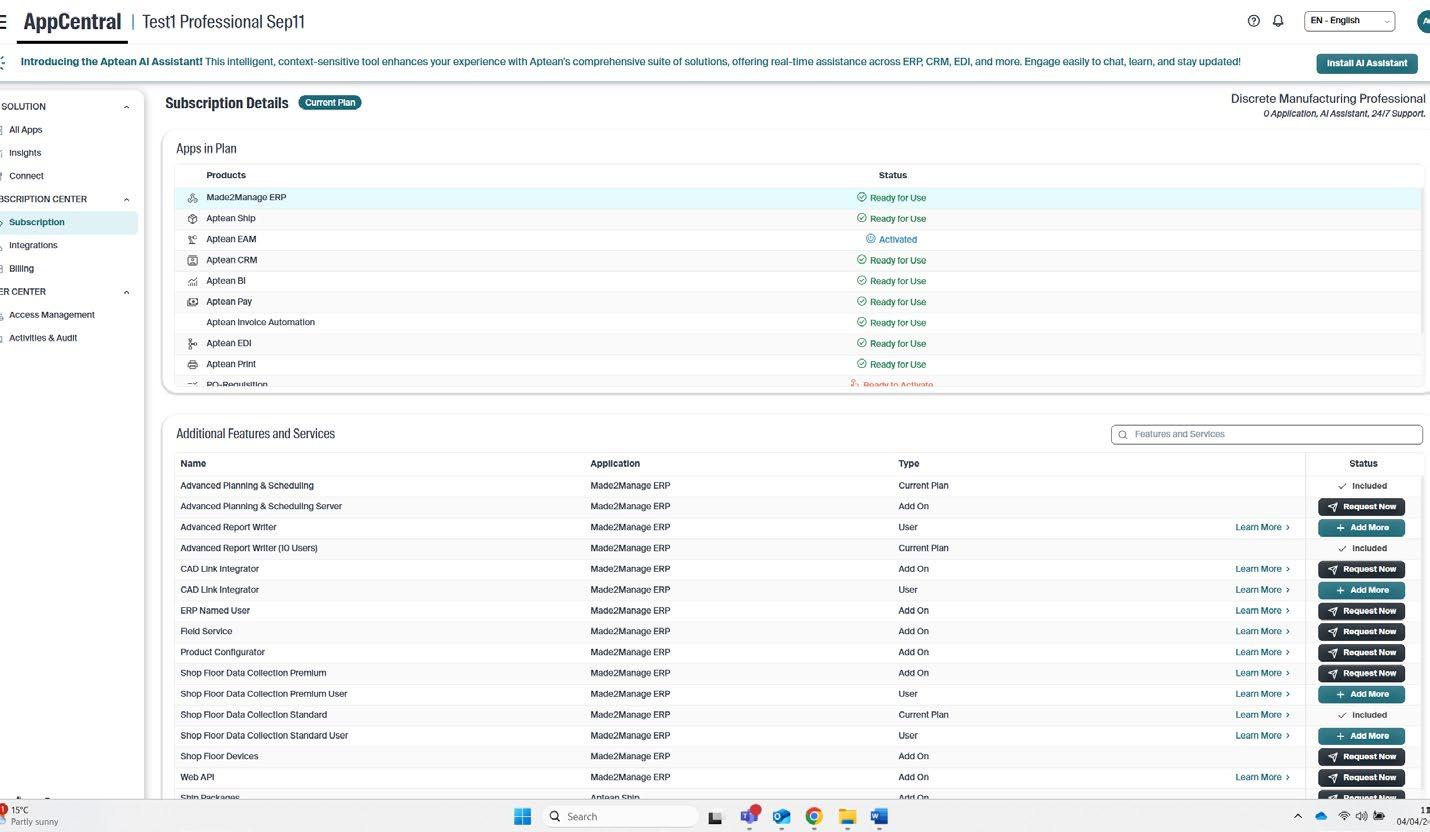The height and width of the screenshot is (832, 1430).
Task: Open the notifications bell
Action: point(1278,21)
